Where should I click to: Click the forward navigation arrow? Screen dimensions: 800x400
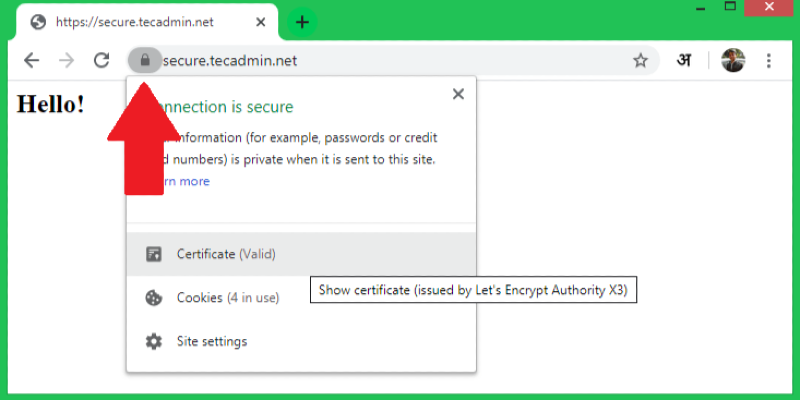66,61
